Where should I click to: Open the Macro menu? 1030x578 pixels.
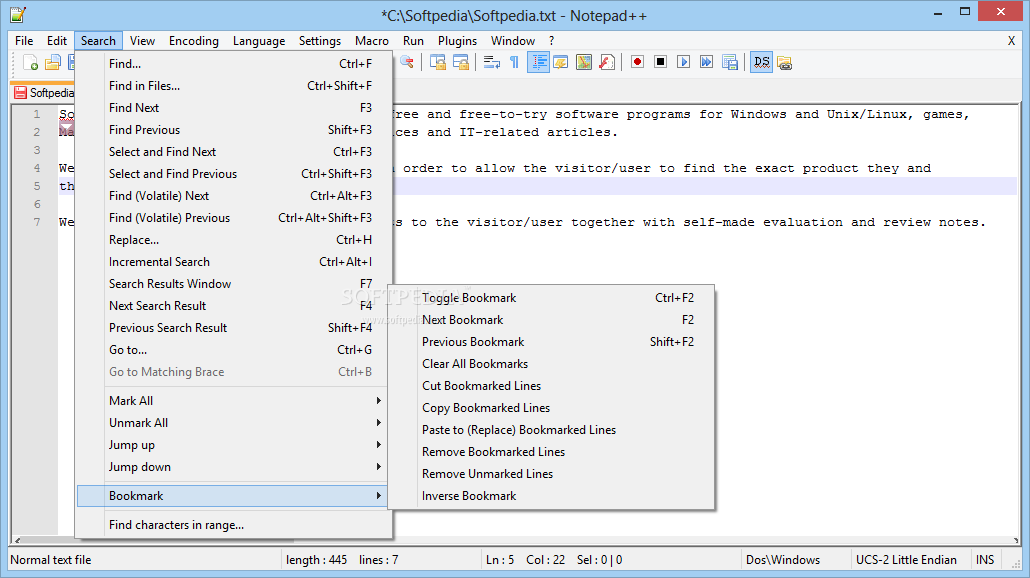click(x=372, y=41)
